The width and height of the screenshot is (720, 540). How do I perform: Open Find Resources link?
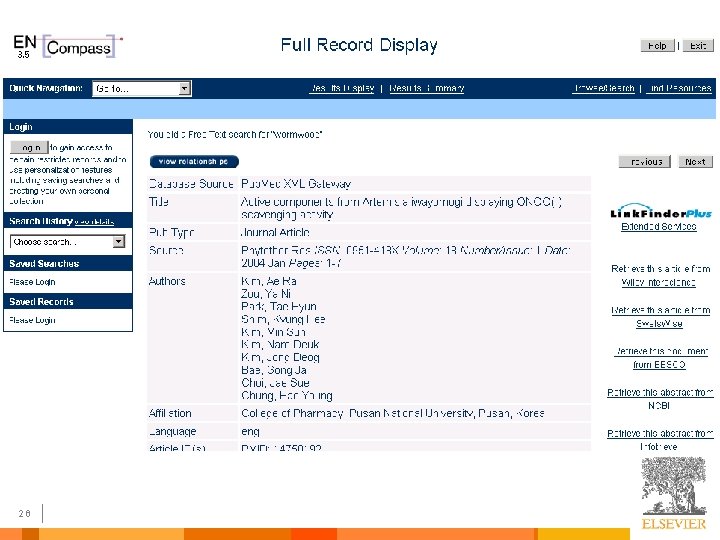(x=679, y=88)
